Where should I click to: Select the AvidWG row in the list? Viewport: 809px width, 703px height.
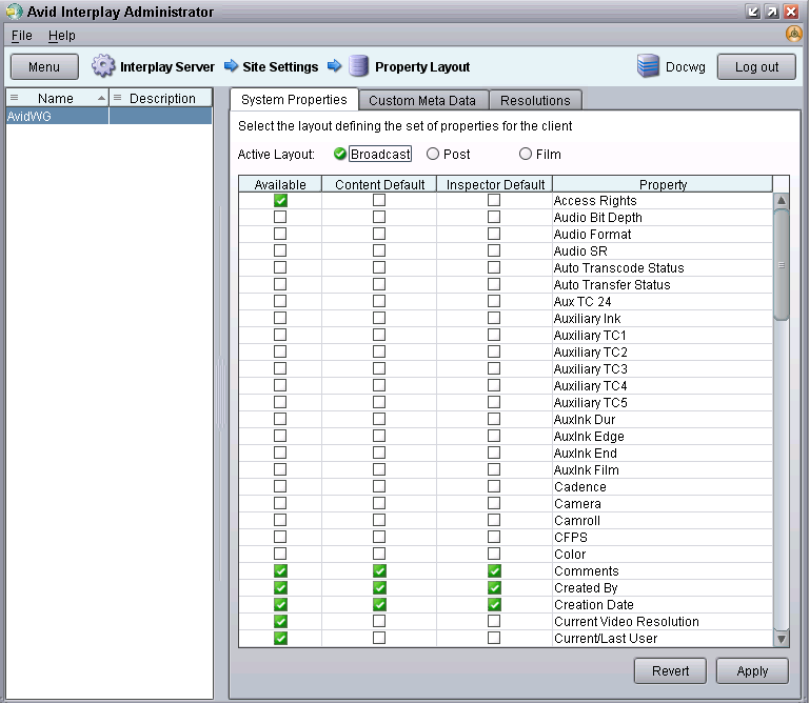pos(109,116)
